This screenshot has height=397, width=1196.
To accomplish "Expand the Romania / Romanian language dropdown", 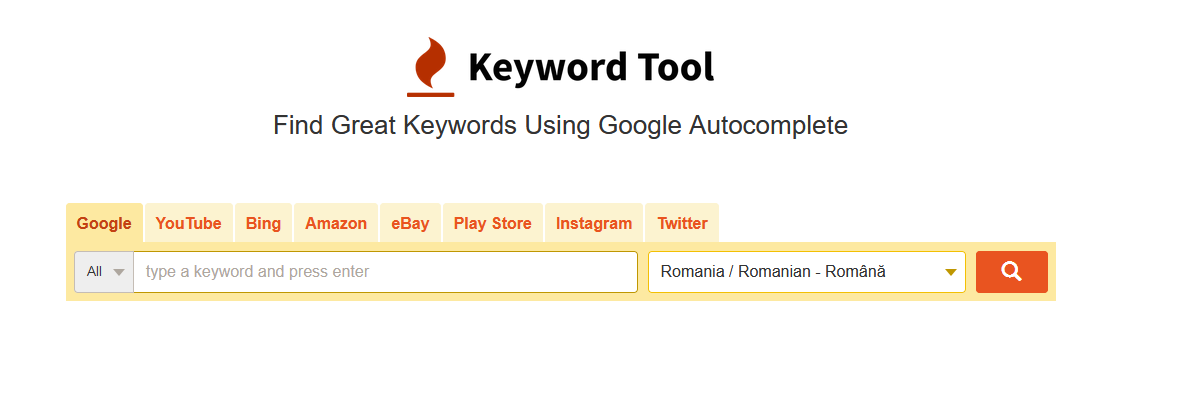I will click(807, 272).
